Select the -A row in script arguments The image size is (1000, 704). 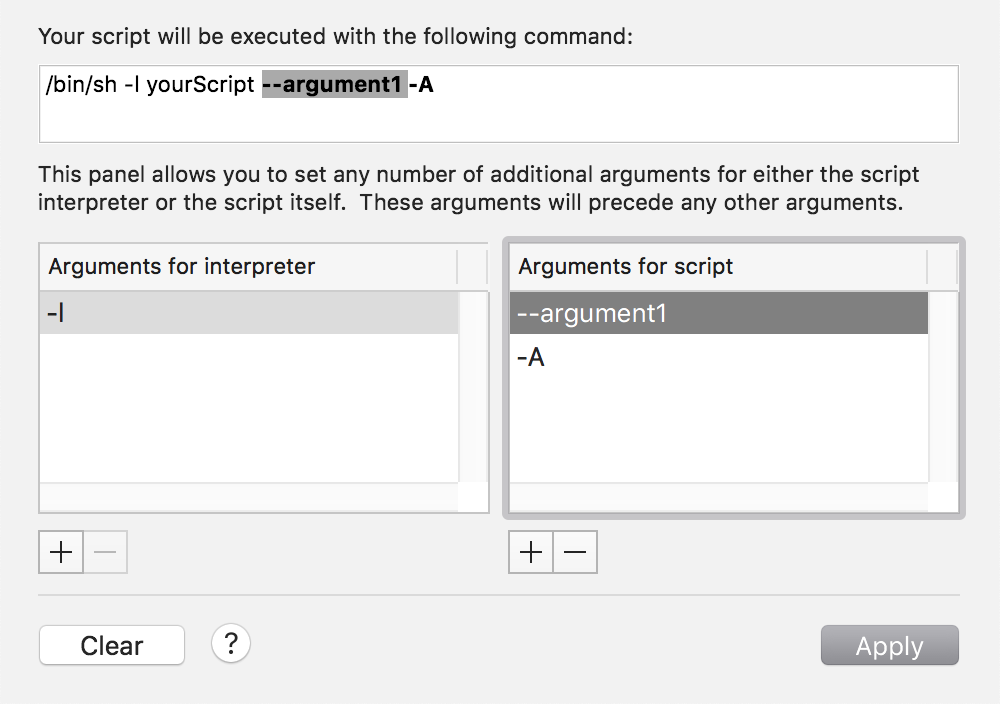coord(718,357)
